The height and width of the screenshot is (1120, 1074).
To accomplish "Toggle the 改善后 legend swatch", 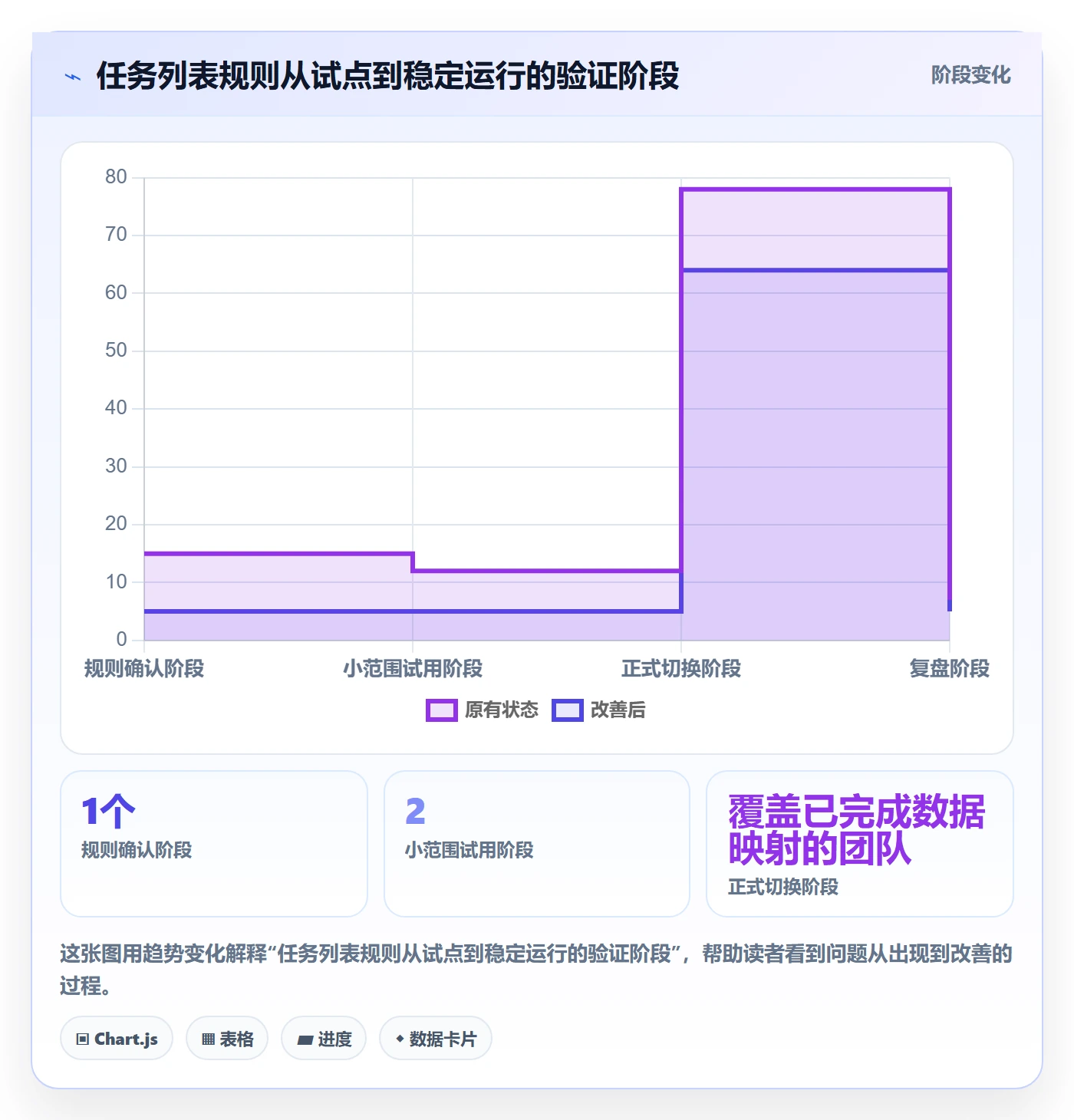I will [568, 710].
